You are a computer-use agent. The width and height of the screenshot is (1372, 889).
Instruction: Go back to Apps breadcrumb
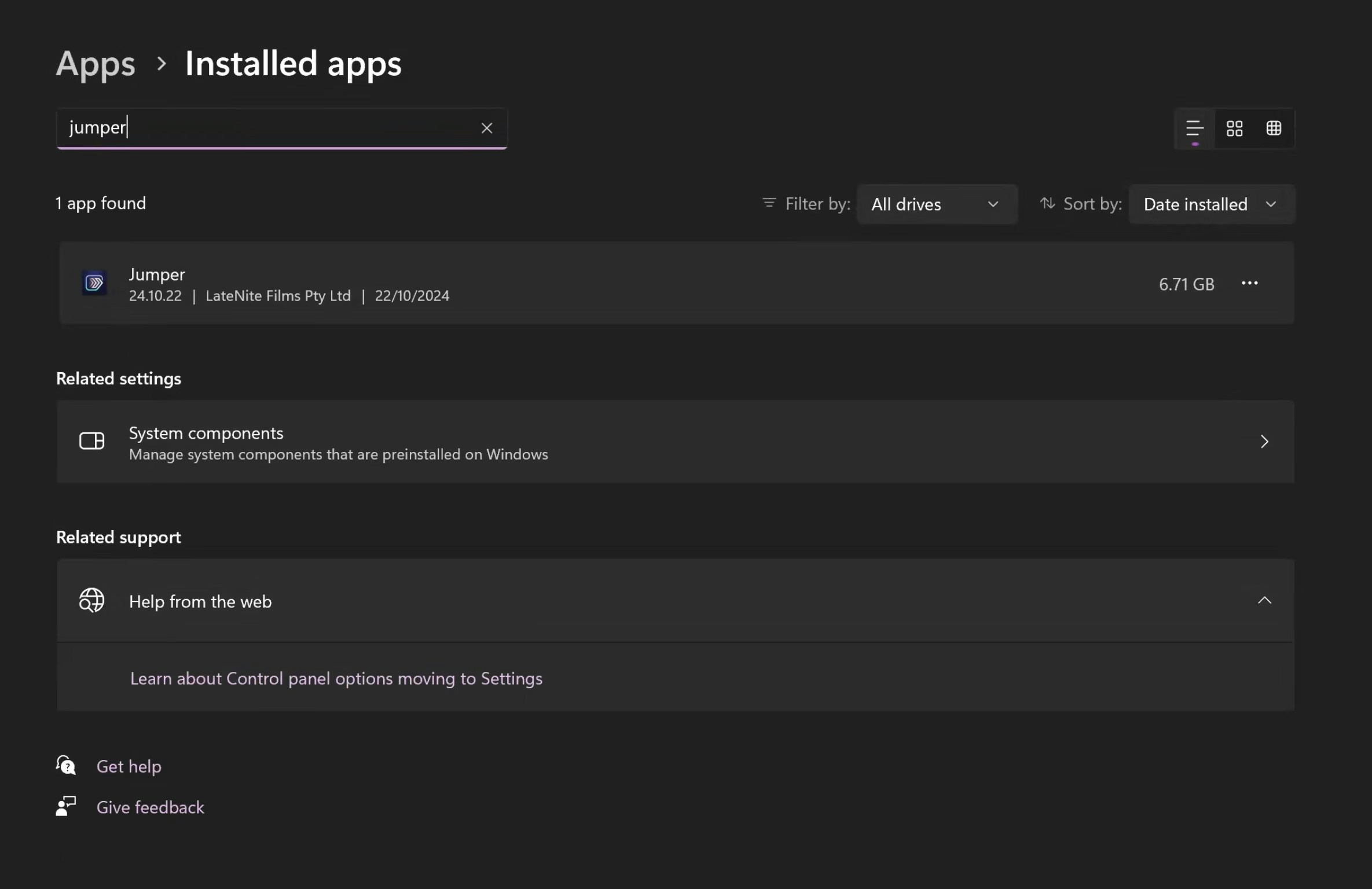pos(96,63)
